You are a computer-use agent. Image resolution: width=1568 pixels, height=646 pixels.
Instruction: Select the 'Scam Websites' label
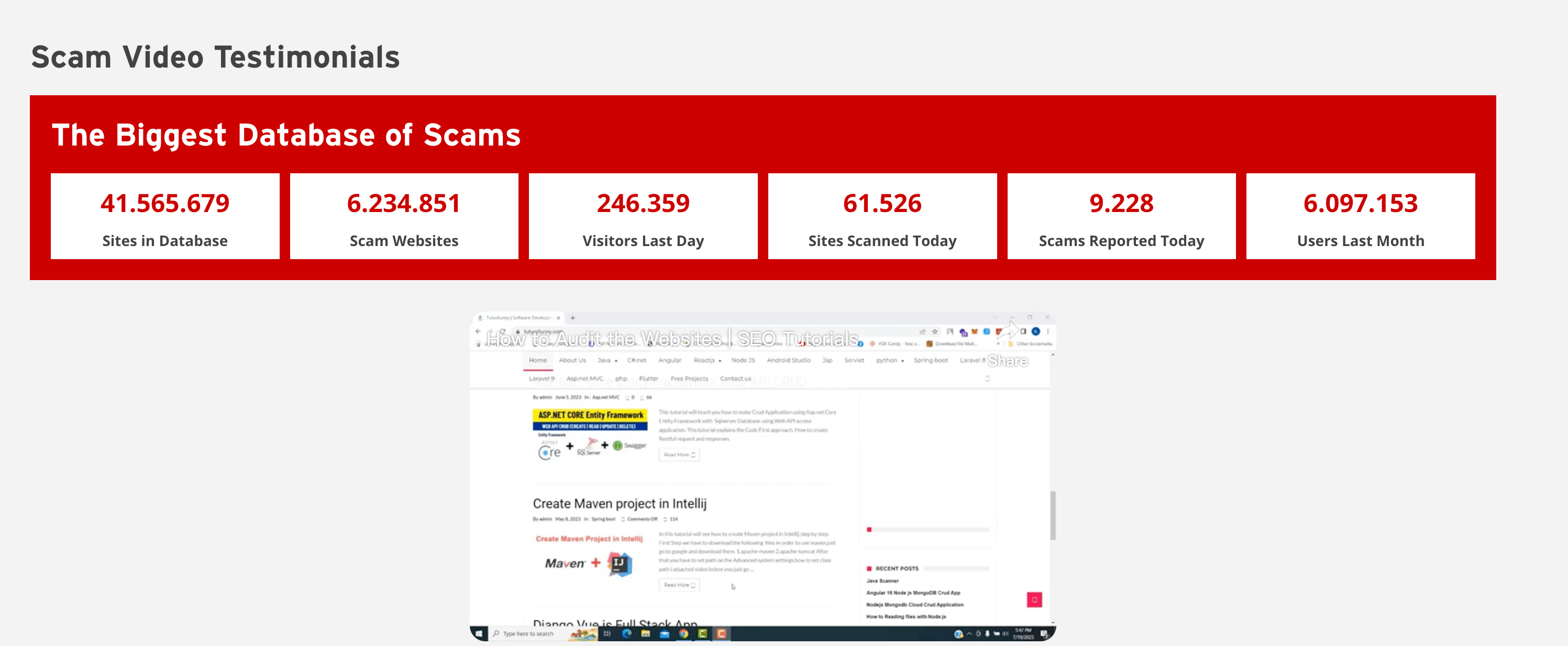click(x=404, y=241)
